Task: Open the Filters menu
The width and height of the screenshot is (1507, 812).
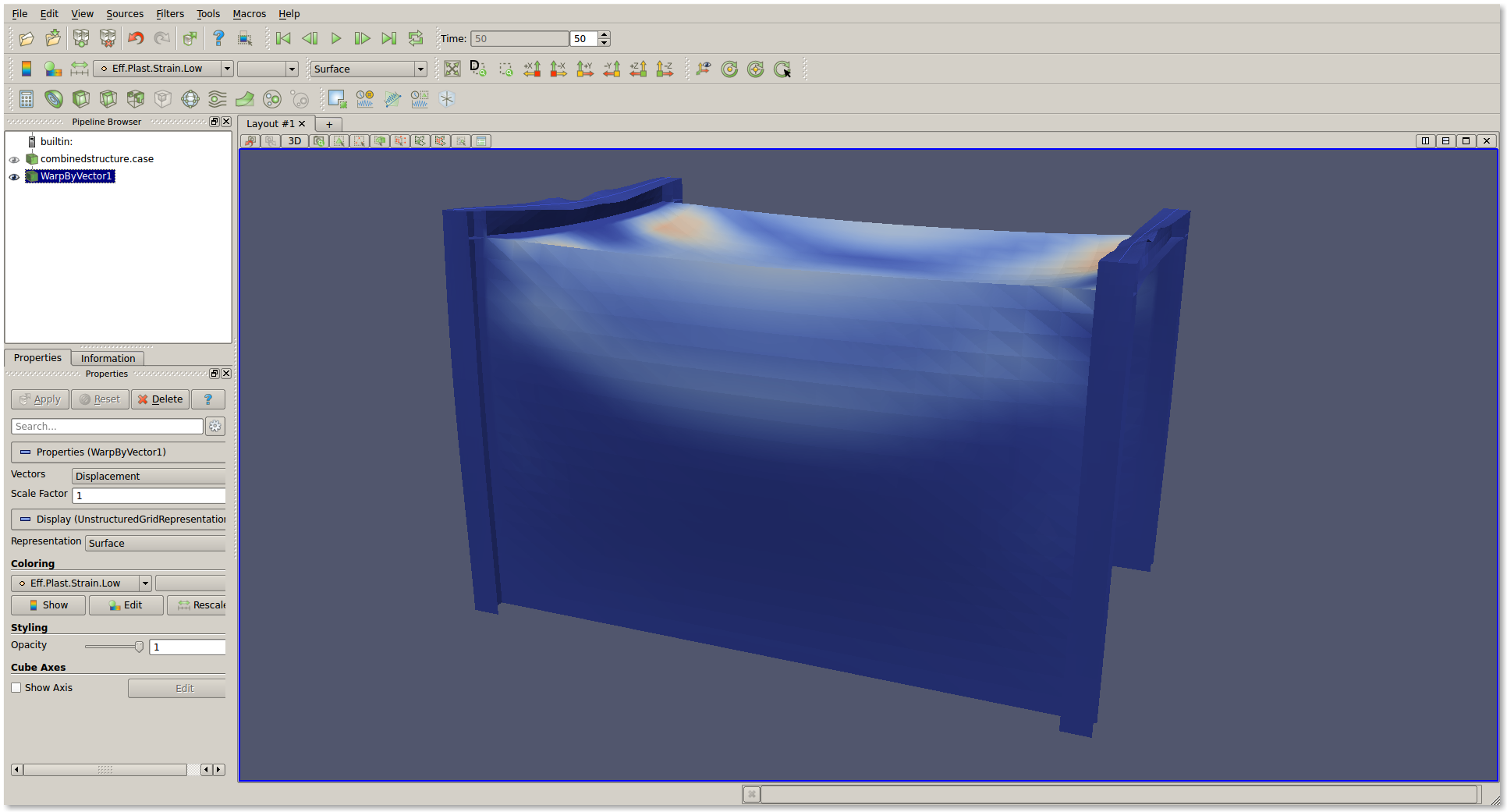Action: pos(169,13)
